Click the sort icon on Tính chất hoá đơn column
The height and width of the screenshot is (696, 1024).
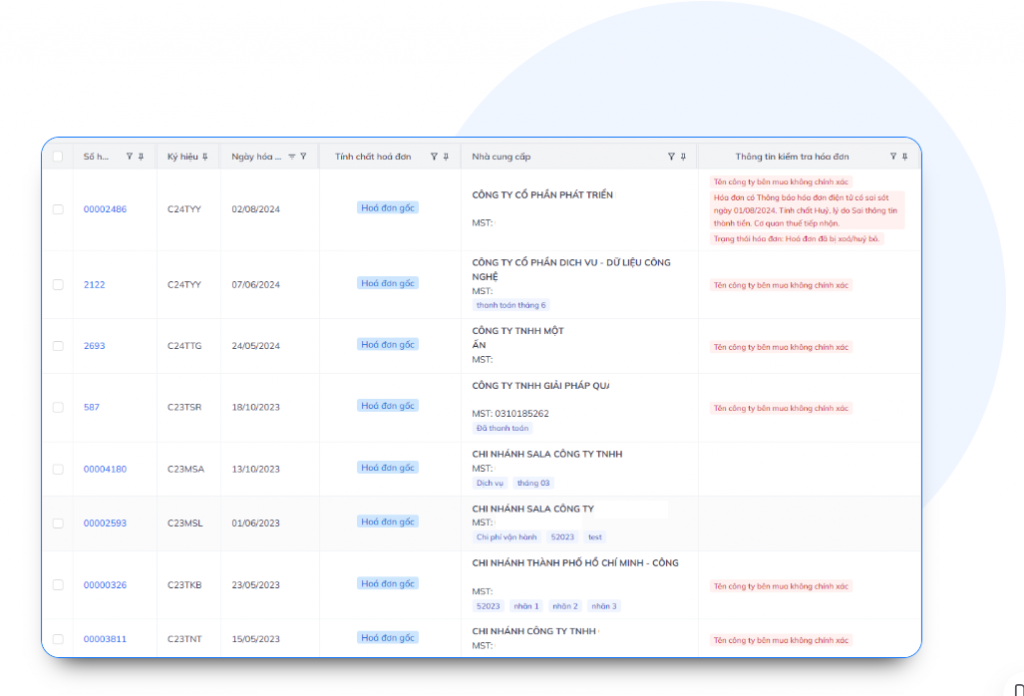pyautogui.click(x=444, y=156)
